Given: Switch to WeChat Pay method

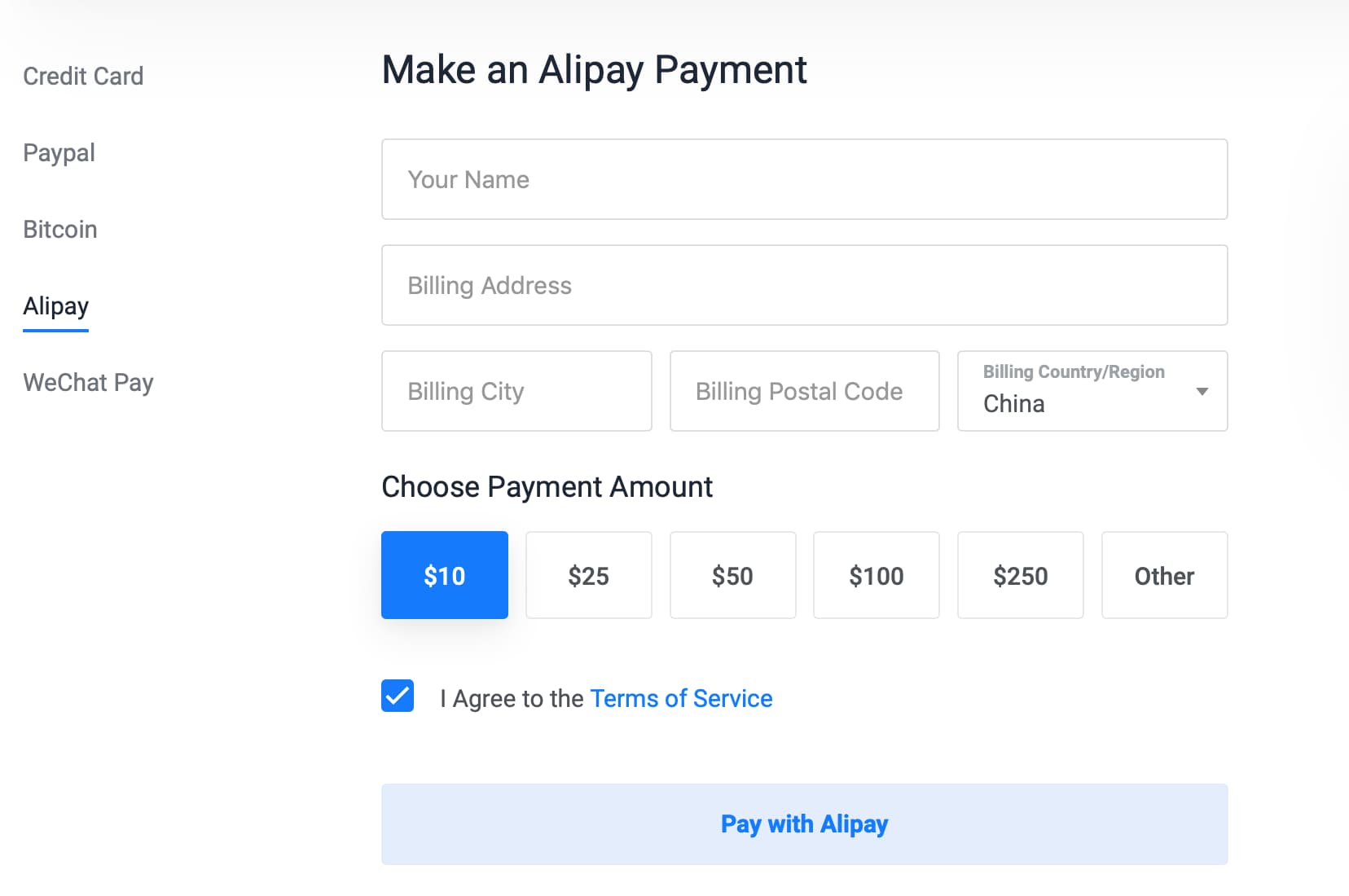Looking at the screenshot, I should point(88,382).
